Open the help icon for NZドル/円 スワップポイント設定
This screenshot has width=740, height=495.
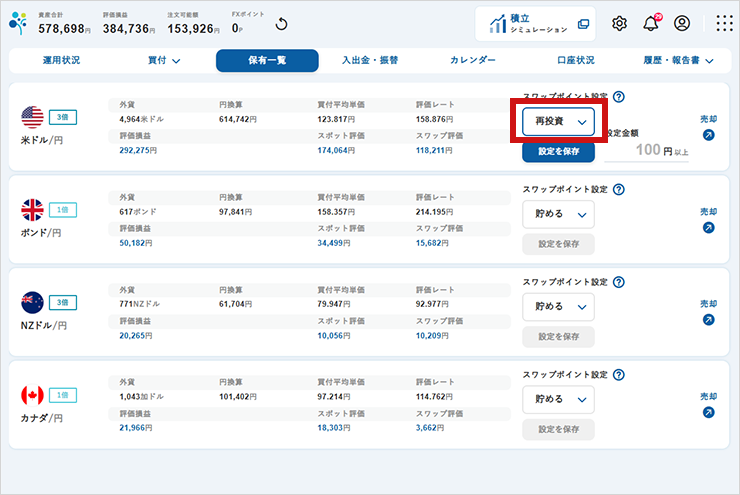pos(619,282)
